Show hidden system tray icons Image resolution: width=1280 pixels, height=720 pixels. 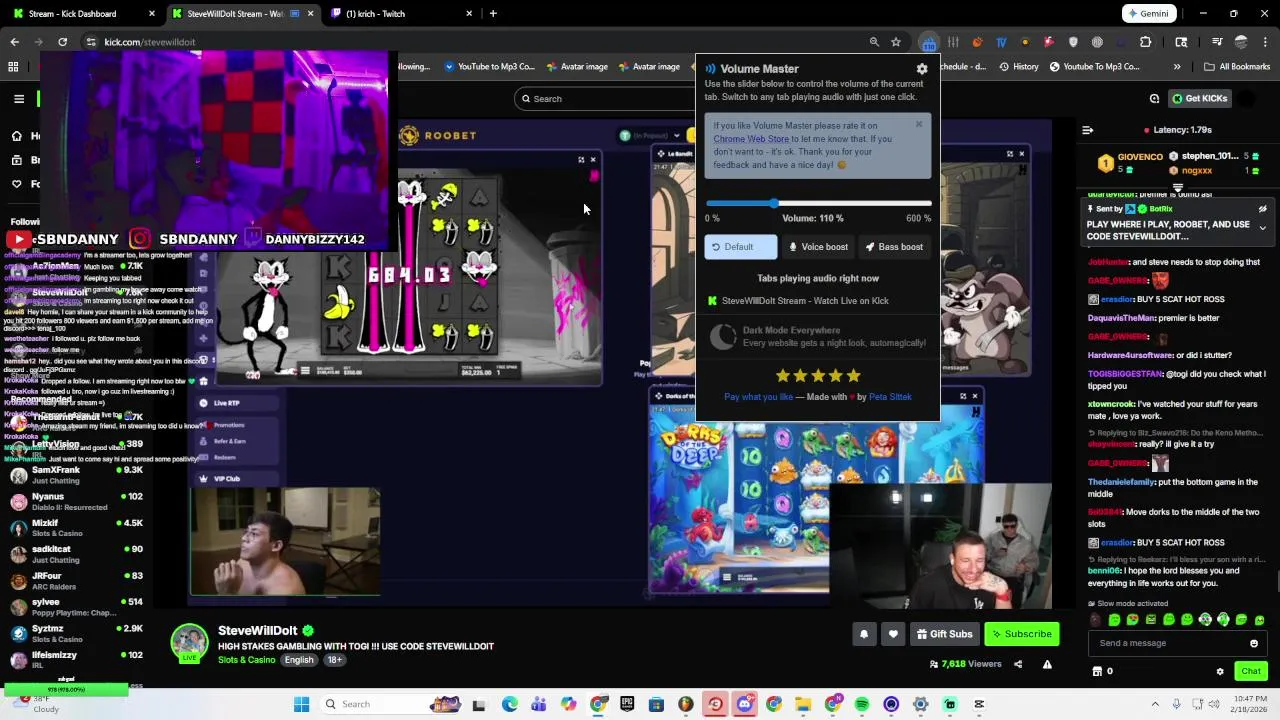[1155, 704]
